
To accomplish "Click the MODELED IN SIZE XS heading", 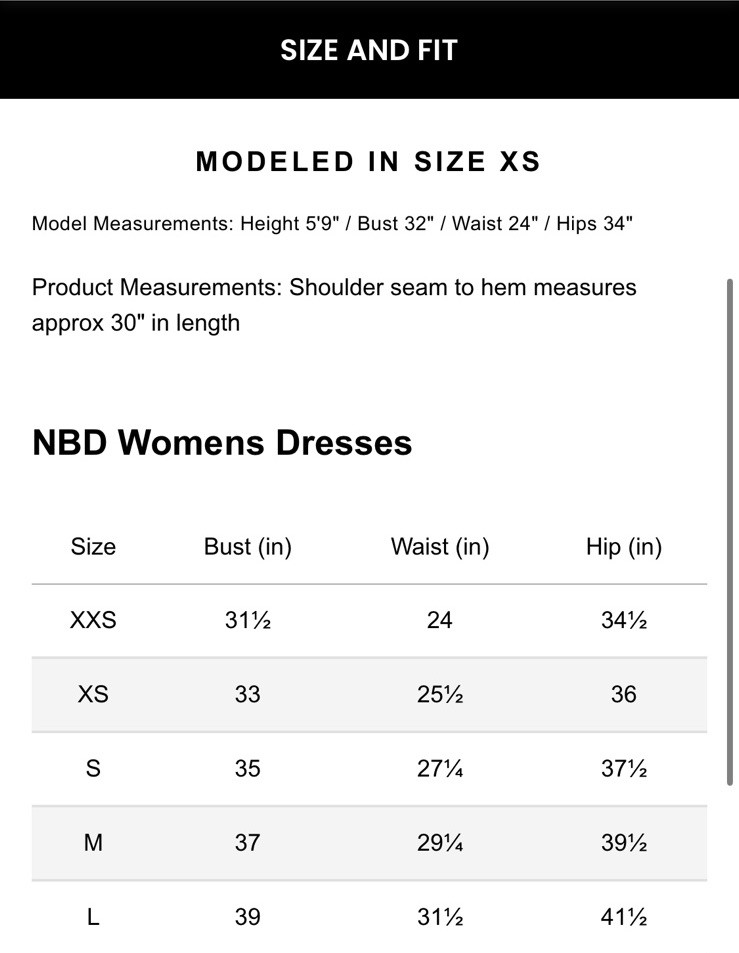I will coord(368,162).
